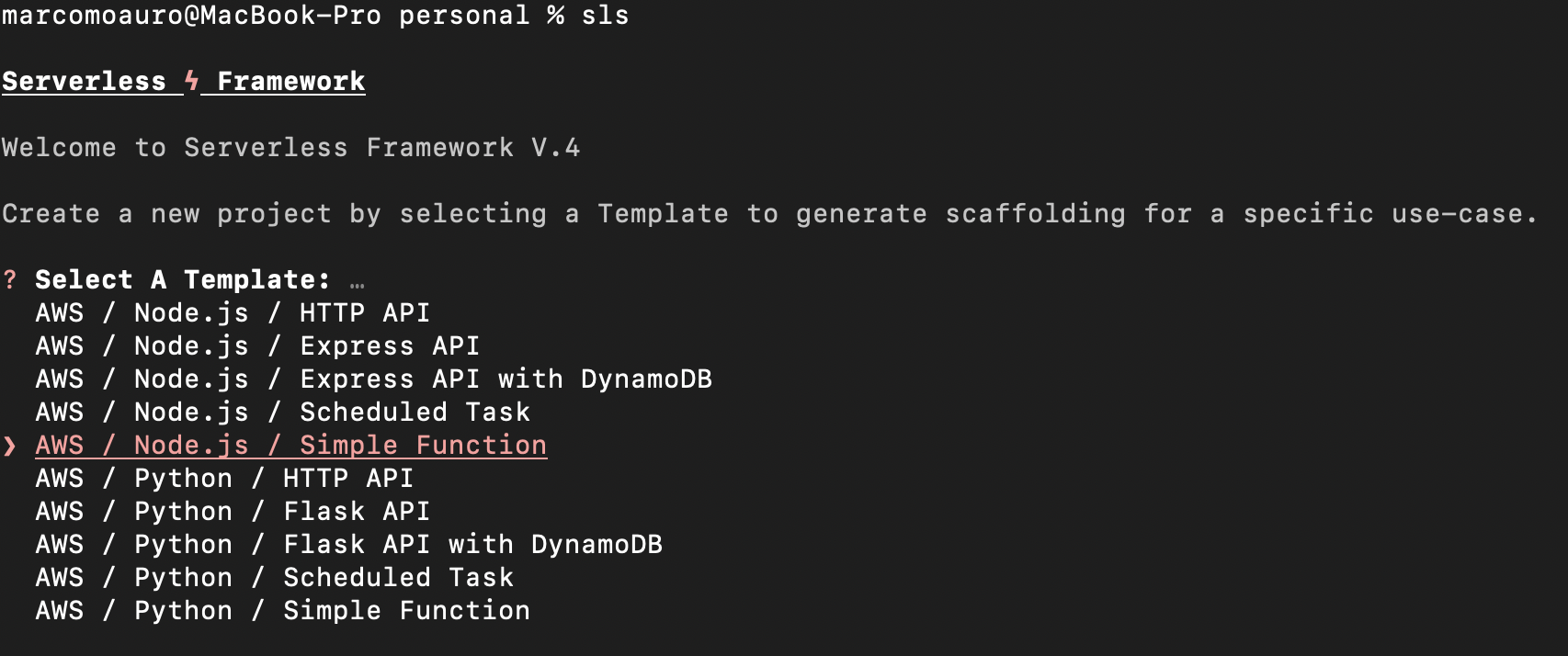Click the red selection arrow pointer
Viewport: 1568px width, 656px height.
click(x=9, y=446)
